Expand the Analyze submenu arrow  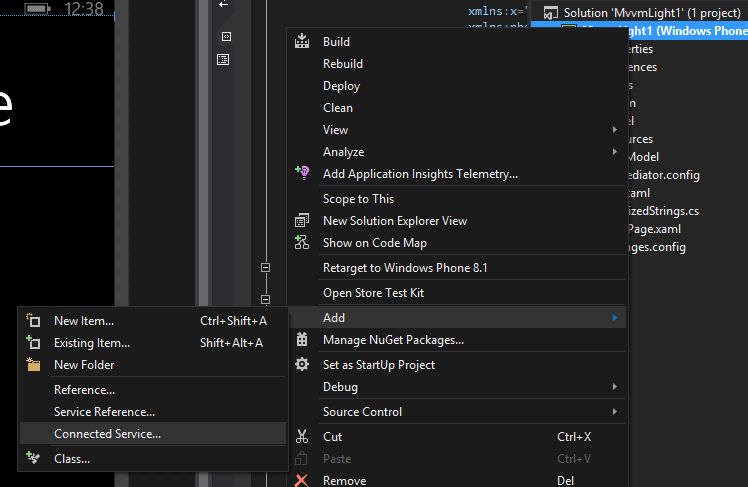pos(615,152)
